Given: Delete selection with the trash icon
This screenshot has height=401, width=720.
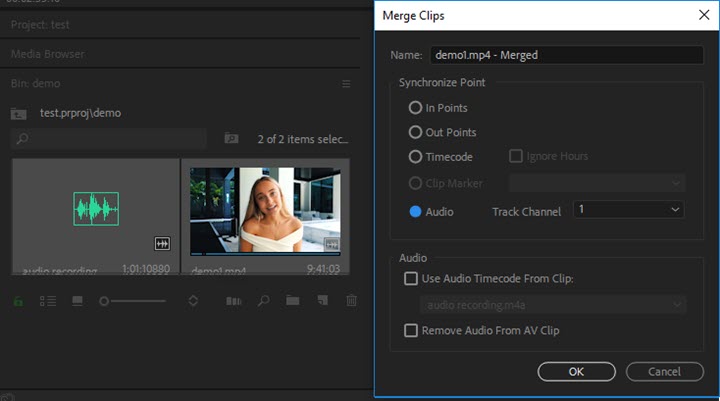Looking at the screenshot, I should (x=351, y=300).
